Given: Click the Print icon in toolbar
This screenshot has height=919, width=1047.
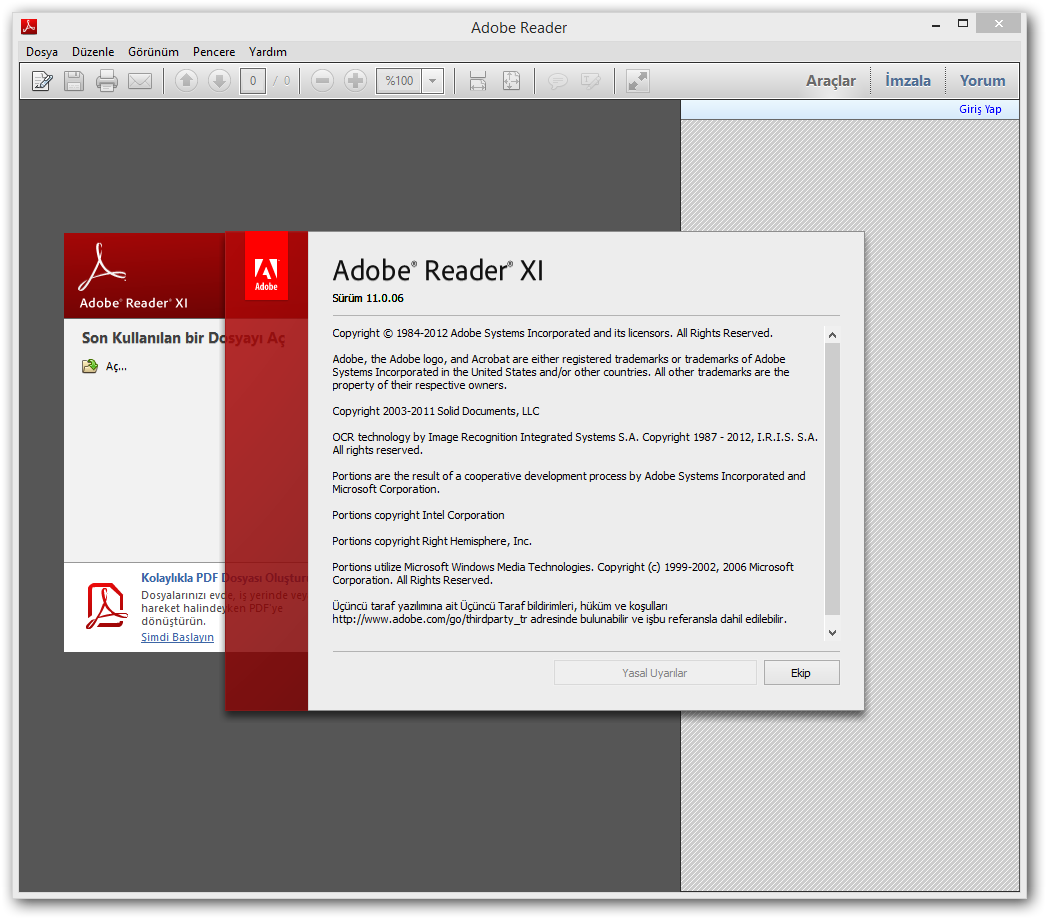Looking at the screenshot, I should (x=107, y=81).
